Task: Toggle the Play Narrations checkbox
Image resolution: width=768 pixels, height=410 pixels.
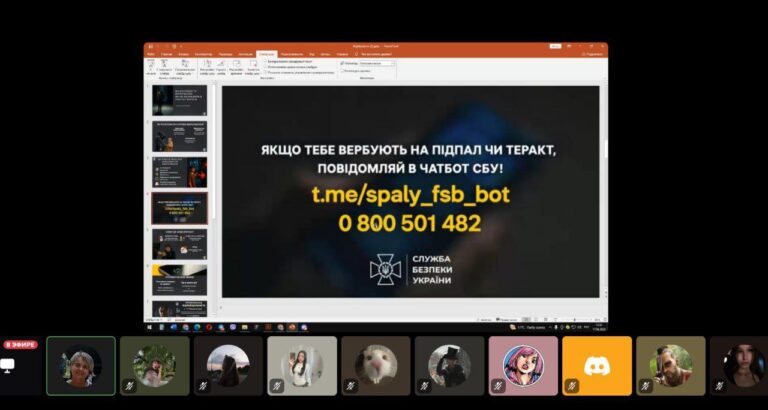Action: (x=266, y=61)
